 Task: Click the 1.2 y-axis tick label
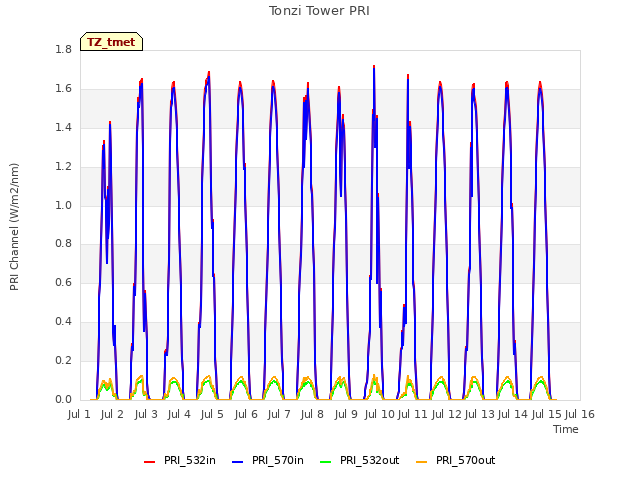(63, 167)
